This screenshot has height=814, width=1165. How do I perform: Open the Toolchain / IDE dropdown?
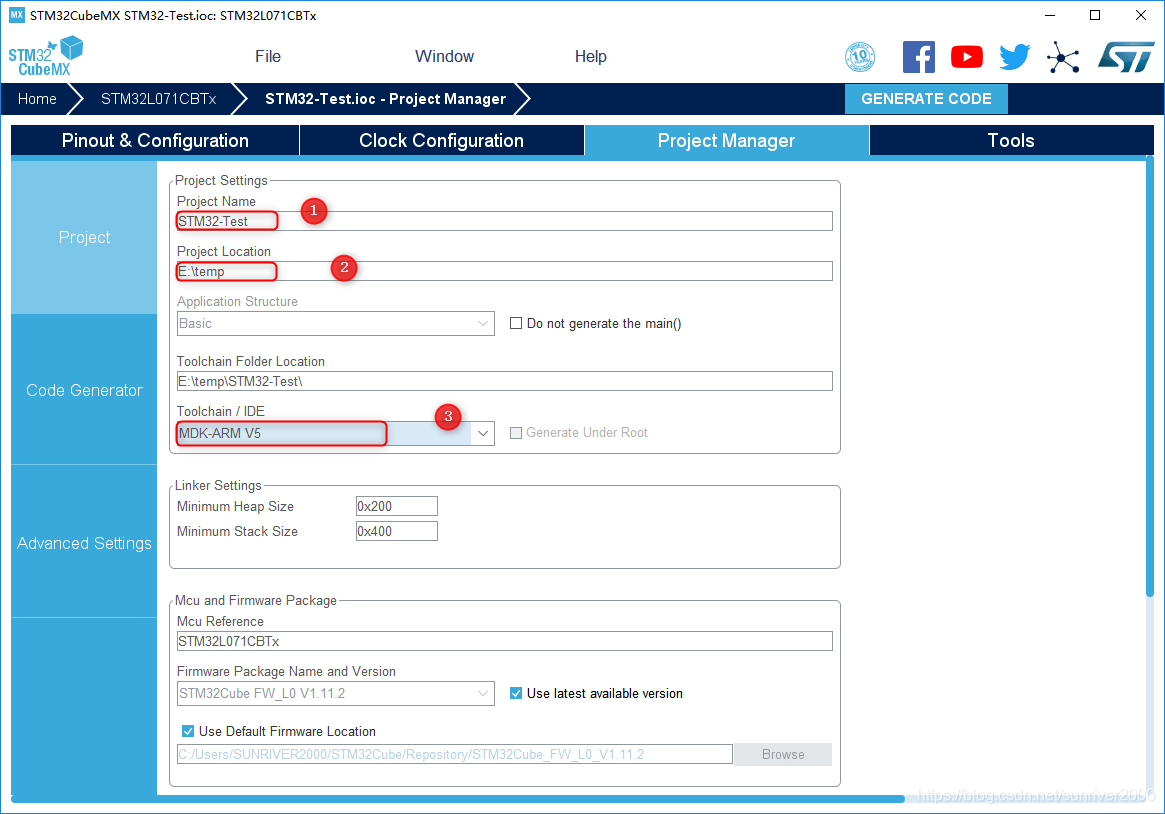point(335,433)
